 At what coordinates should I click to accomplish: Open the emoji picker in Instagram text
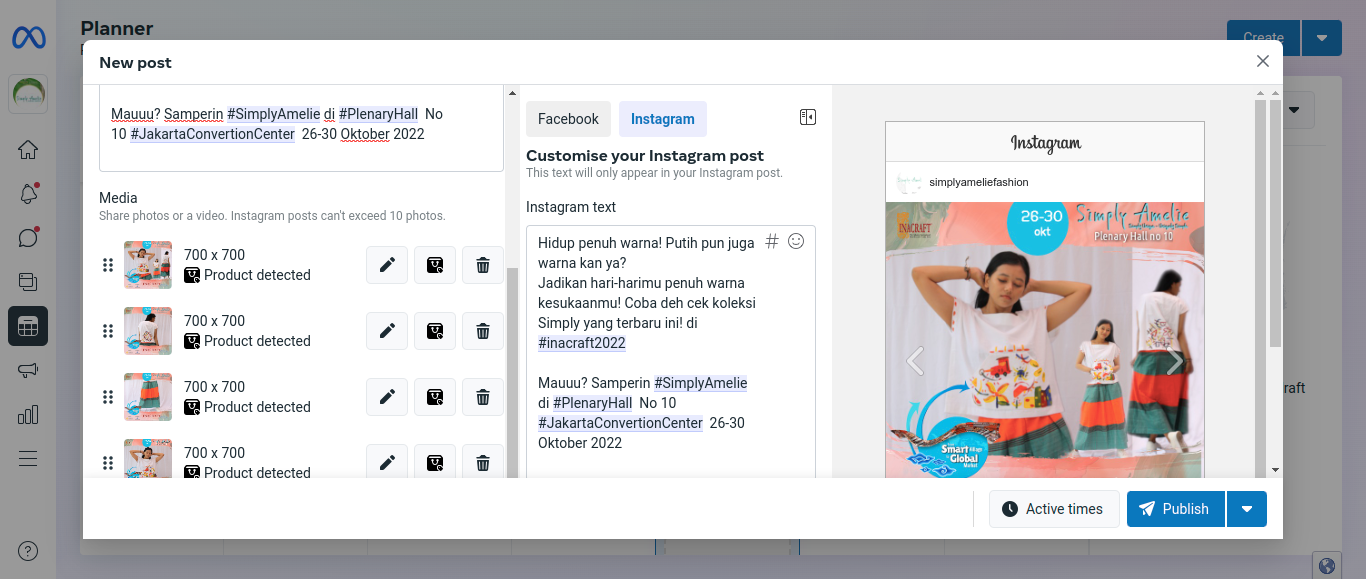(796, 241)
